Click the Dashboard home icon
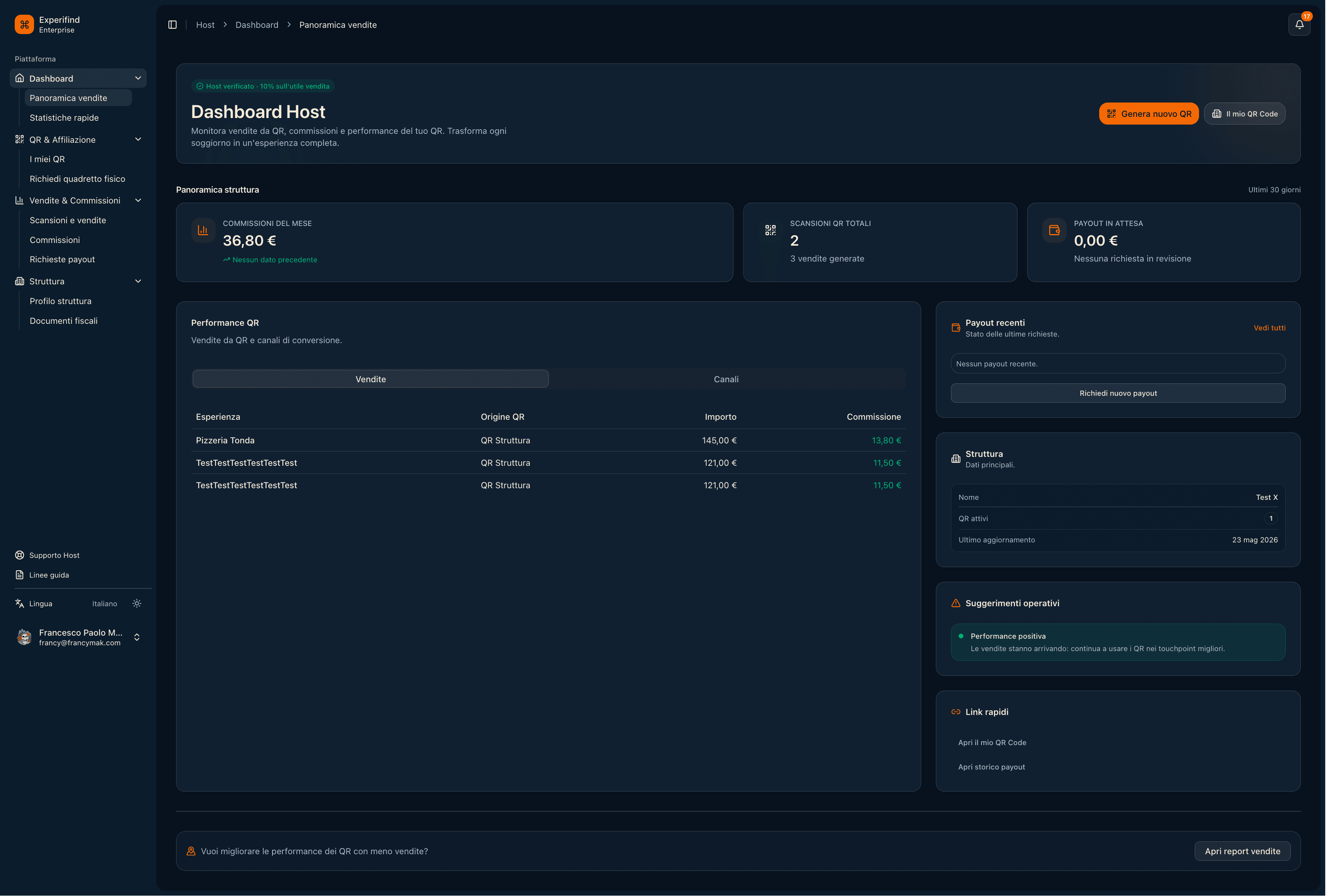The width and height of the screenshot is (1326, 896). pyautogui.click(x=19, y=78)
